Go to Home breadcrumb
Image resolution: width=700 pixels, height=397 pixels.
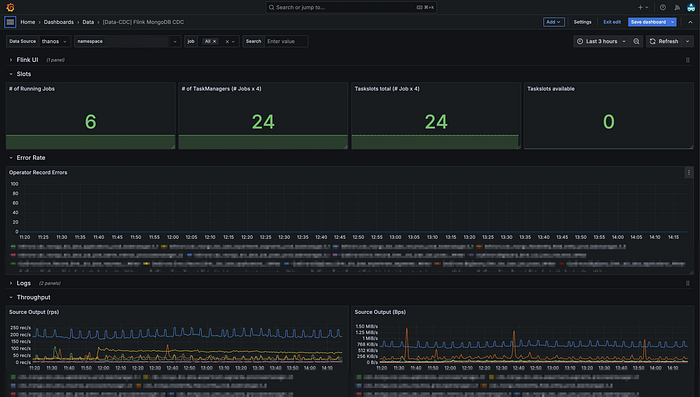tap(28, 22)
